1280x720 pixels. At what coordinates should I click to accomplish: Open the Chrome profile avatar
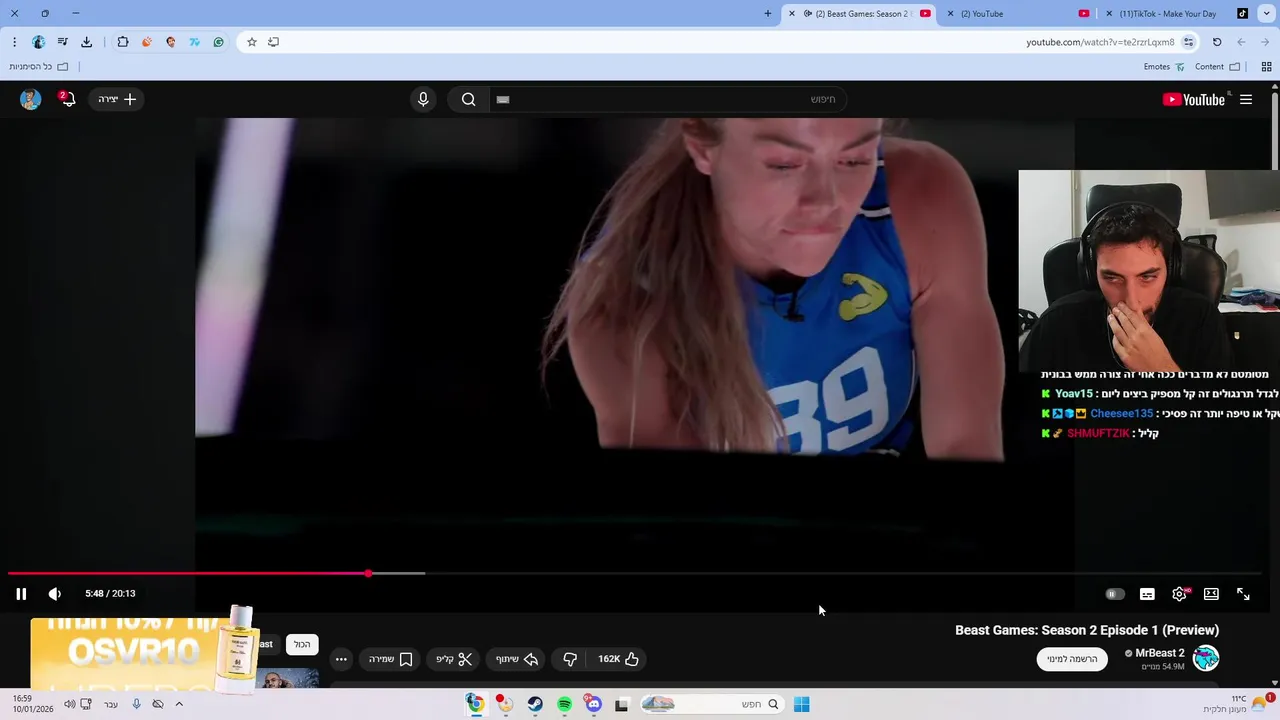38,42
